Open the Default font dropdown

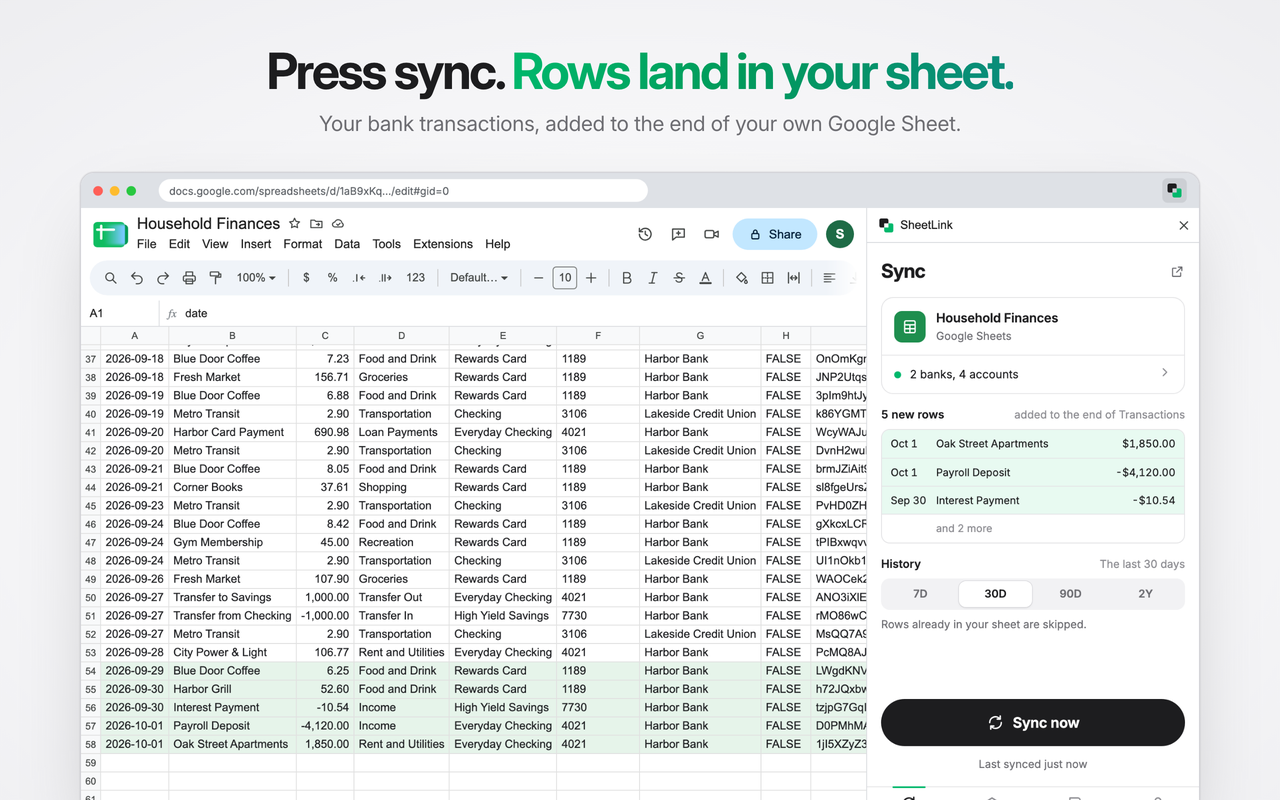(x=479, y=278)
